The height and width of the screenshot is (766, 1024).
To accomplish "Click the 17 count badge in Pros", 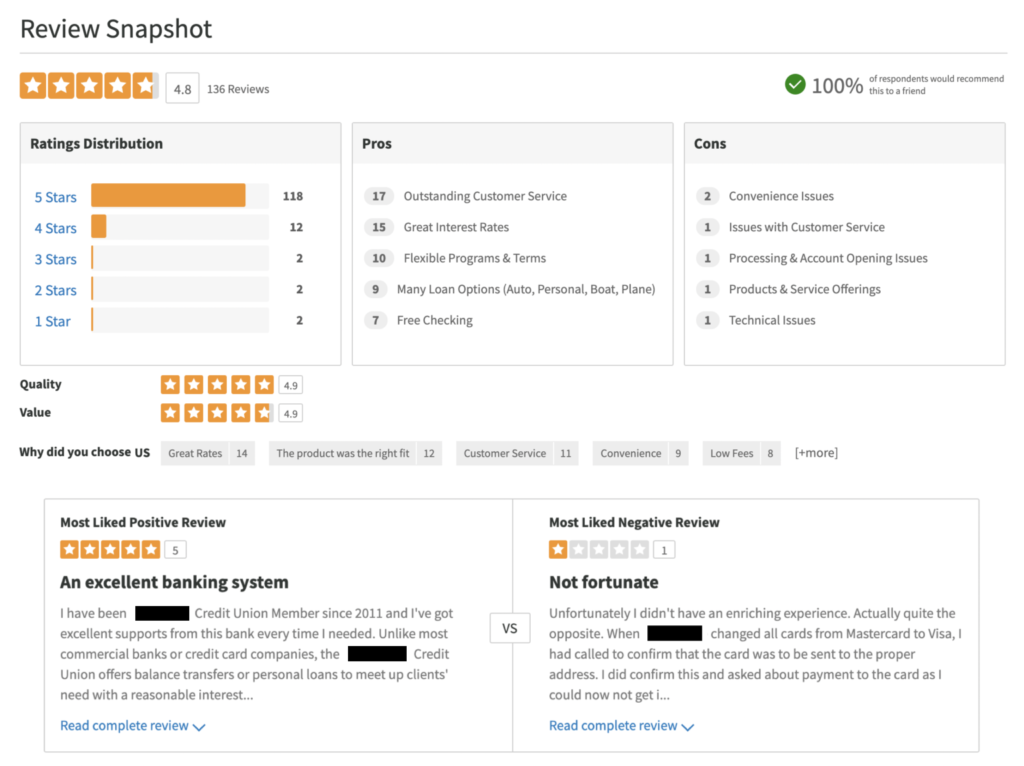I will (379, 196).
